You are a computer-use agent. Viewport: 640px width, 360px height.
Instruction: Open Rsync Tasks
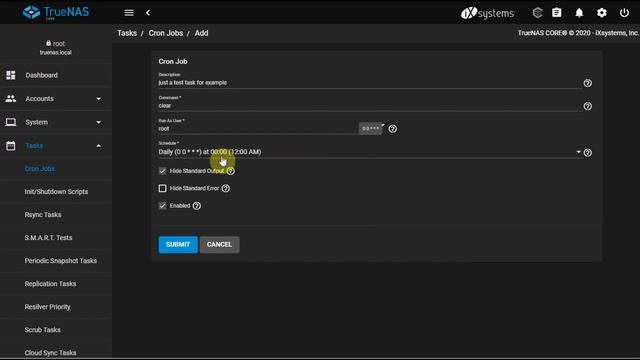tap(43, 215)
